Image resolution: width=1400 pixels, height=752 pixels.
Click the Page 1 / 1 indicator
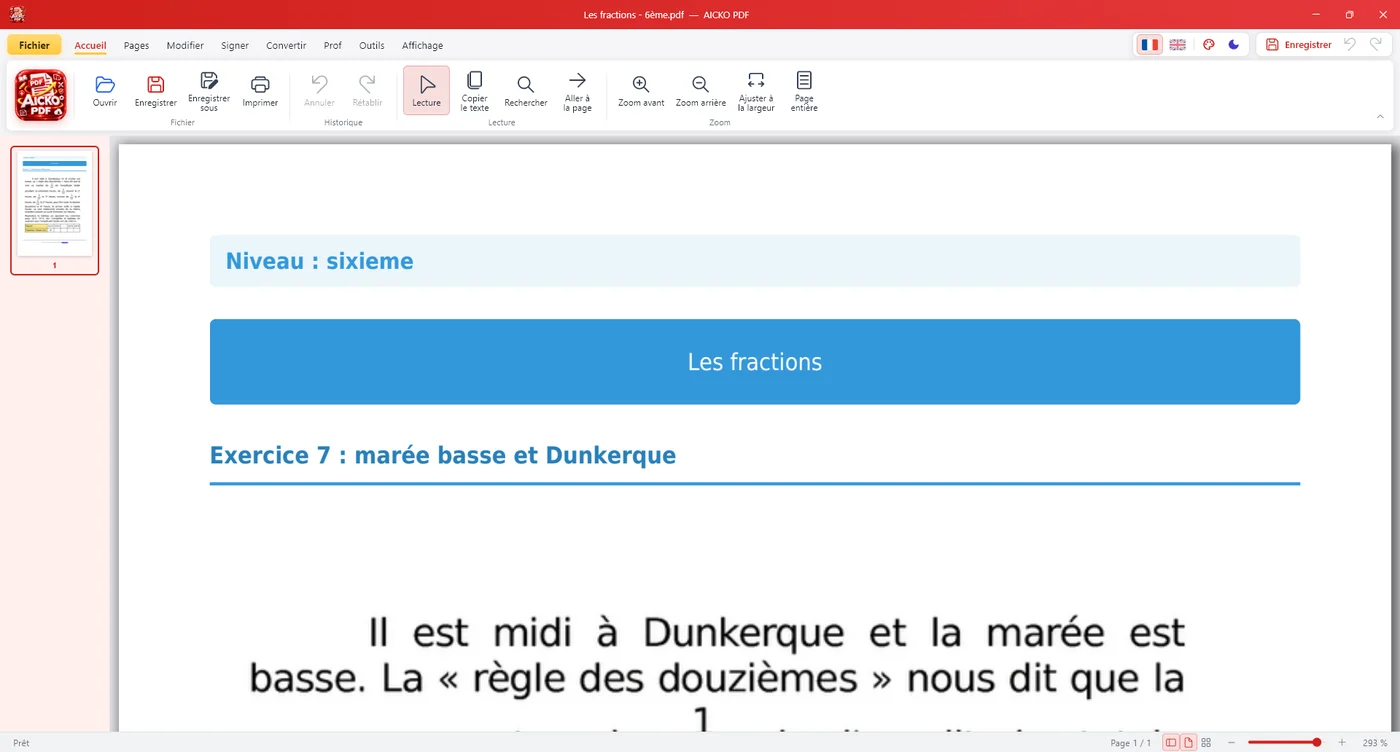pyautogui.click(x=1130, y=743)
